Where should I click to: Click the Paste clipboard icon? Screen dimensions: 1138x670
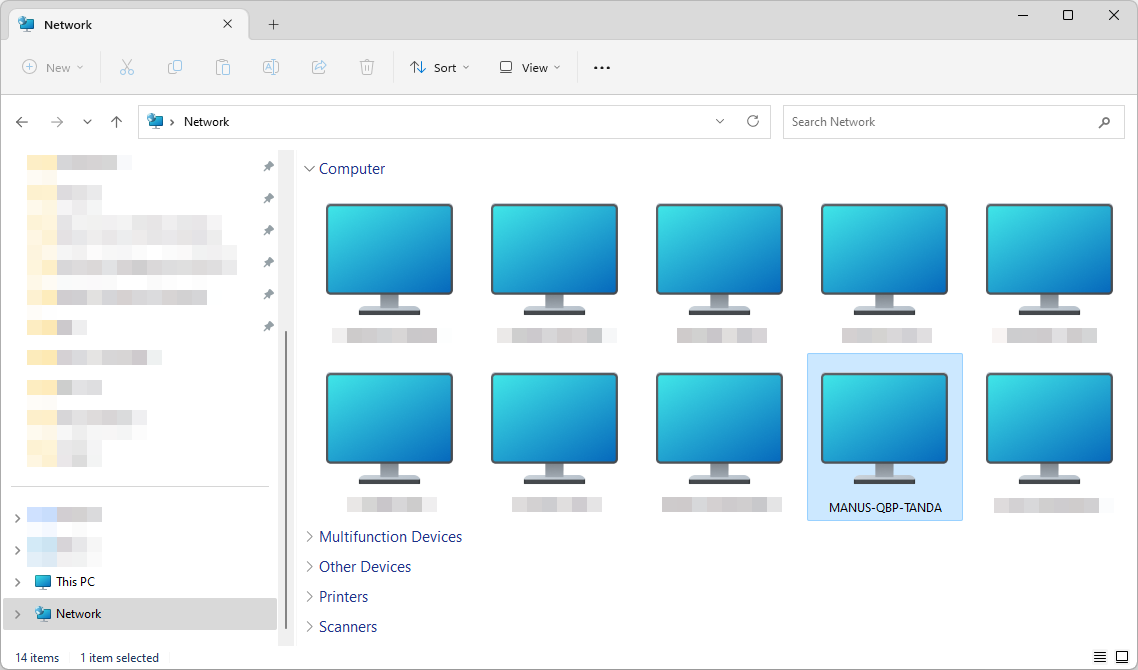(x=223, y=67)
